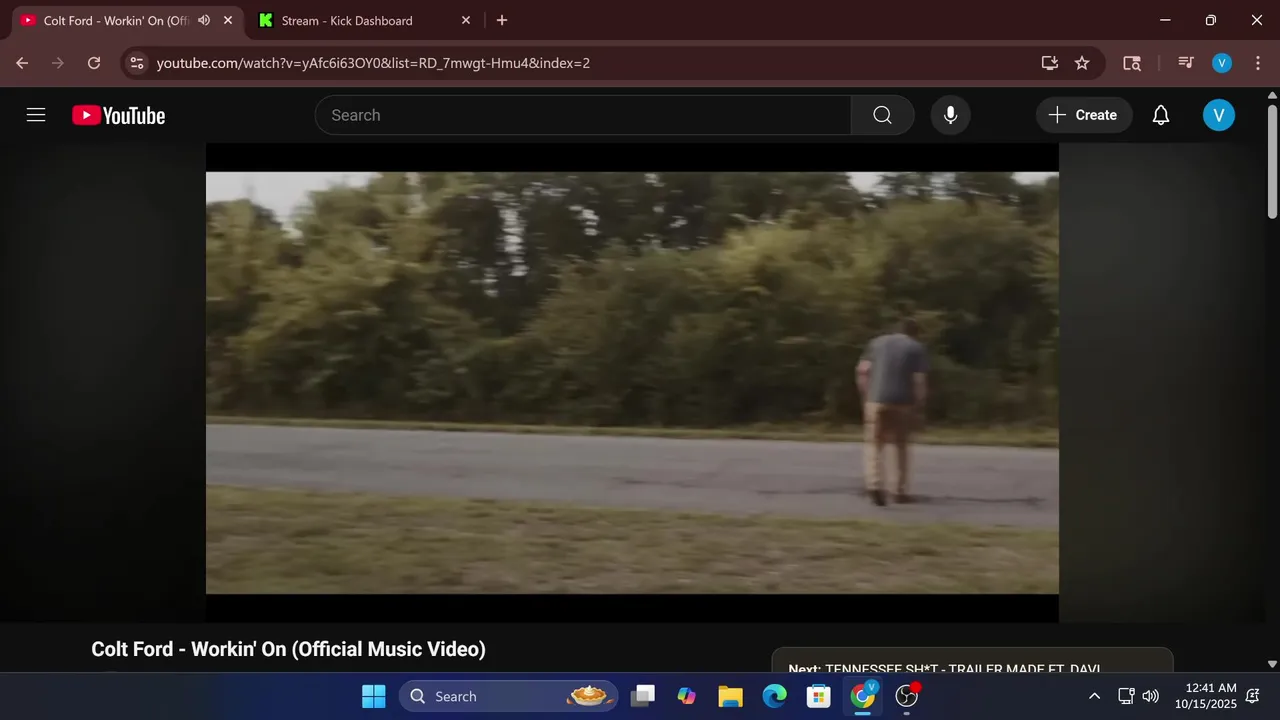Open the clock showing 12:41 AM
Screen dimensions: 1280x720
(1205, 696)
